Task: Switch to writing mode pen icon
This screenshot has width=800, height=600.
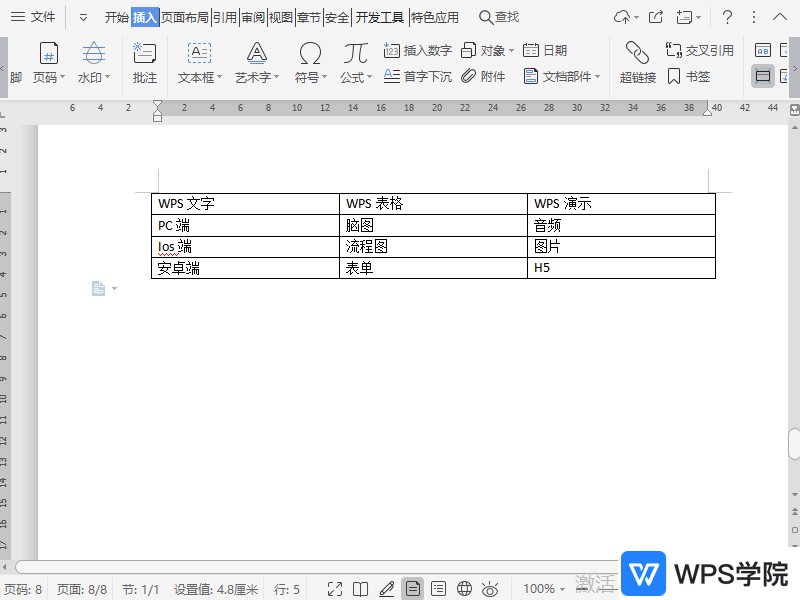Action: click(x=386, y=589)
